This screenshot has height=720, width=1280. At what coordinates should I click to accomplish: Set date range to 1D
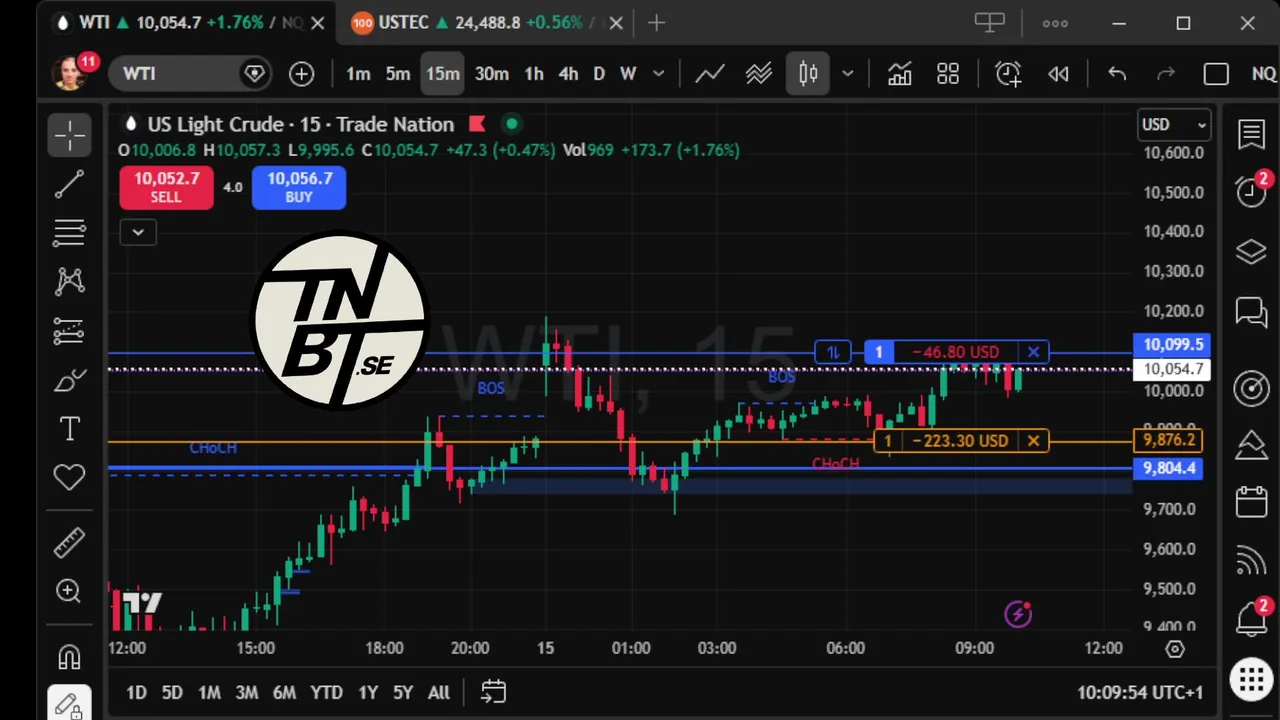tap(136, 692)
